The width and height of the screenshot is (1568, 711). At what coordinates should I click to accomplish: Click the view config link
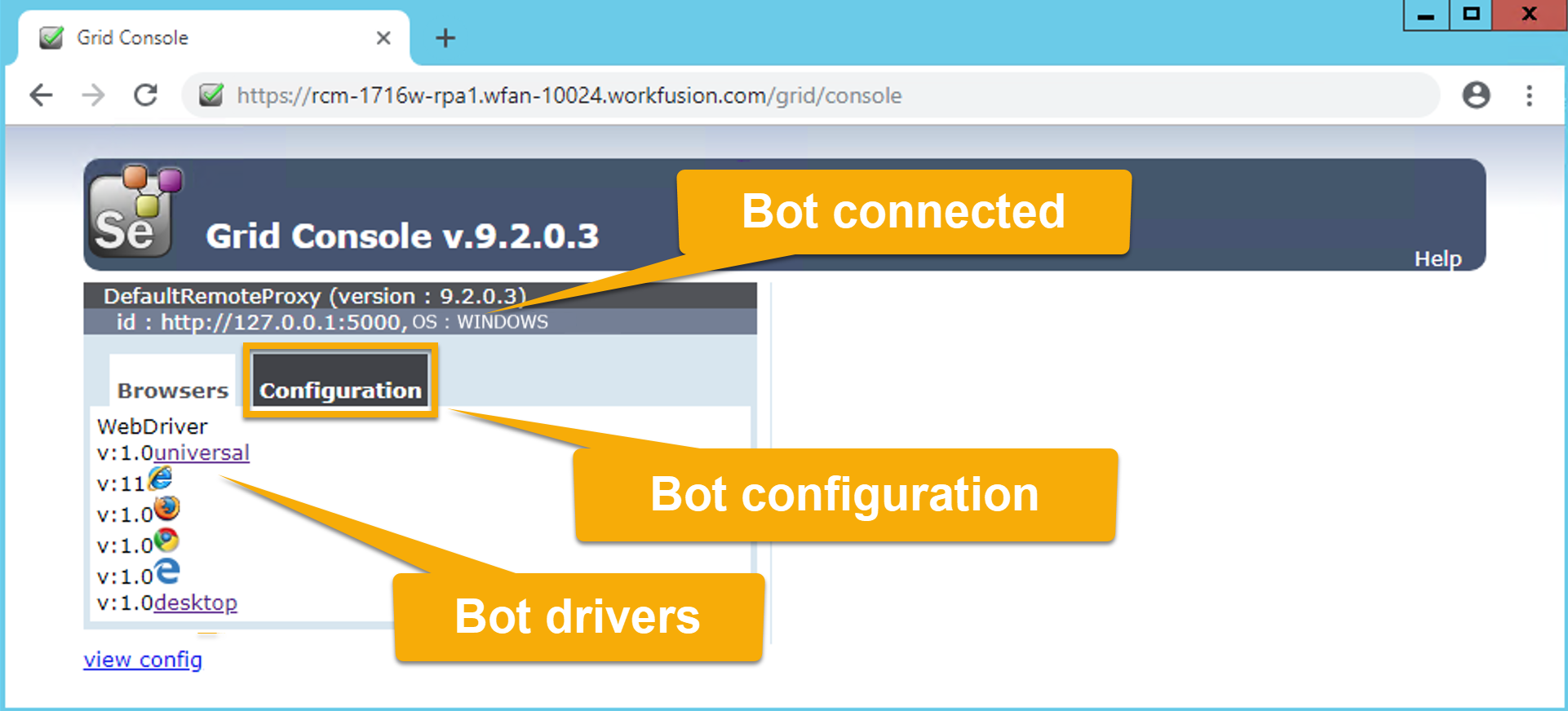click(143, 659)
